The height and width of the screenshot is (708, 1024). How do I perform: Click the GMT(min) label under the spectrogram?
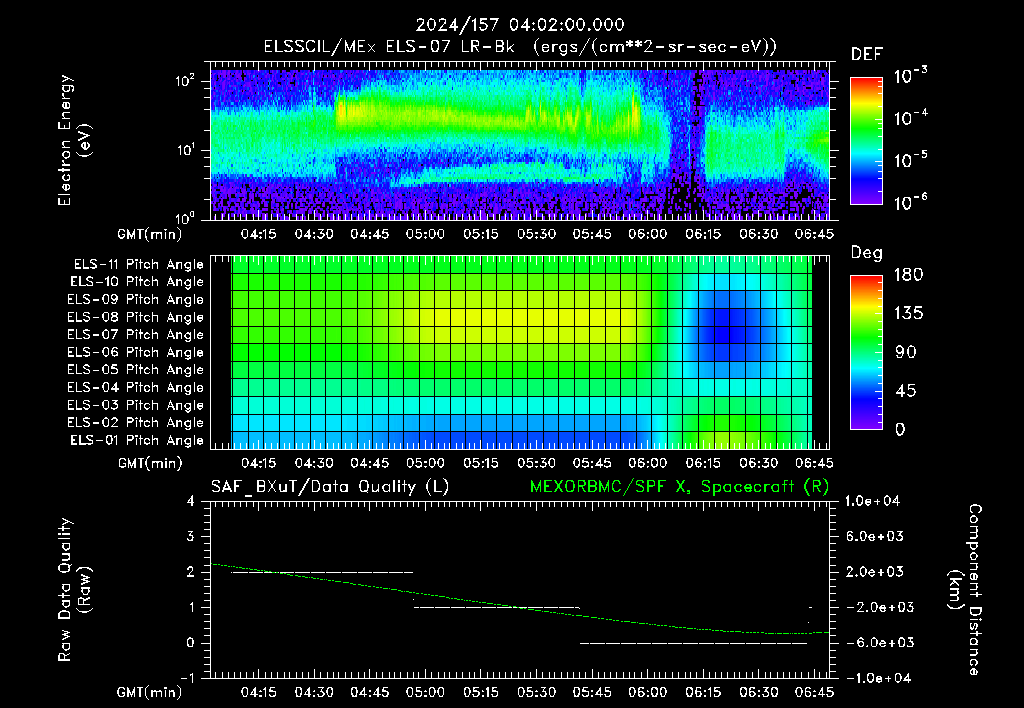tap(149, 234)
